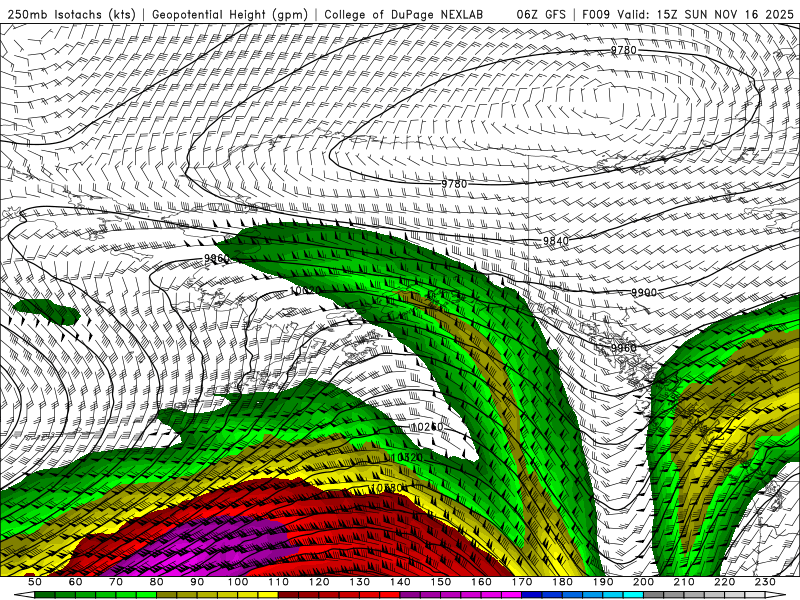
Task: Click the "06Z GFS" model run label
Action: [x=541, y=14]
